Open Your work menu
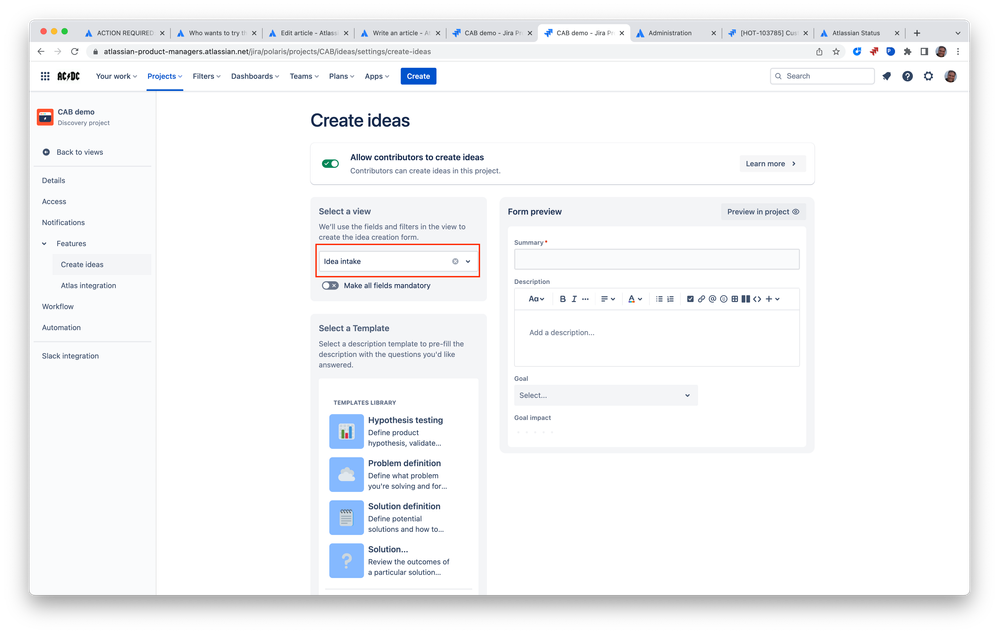Viewport: 999px width, 634px height. (x=116, y=76)
